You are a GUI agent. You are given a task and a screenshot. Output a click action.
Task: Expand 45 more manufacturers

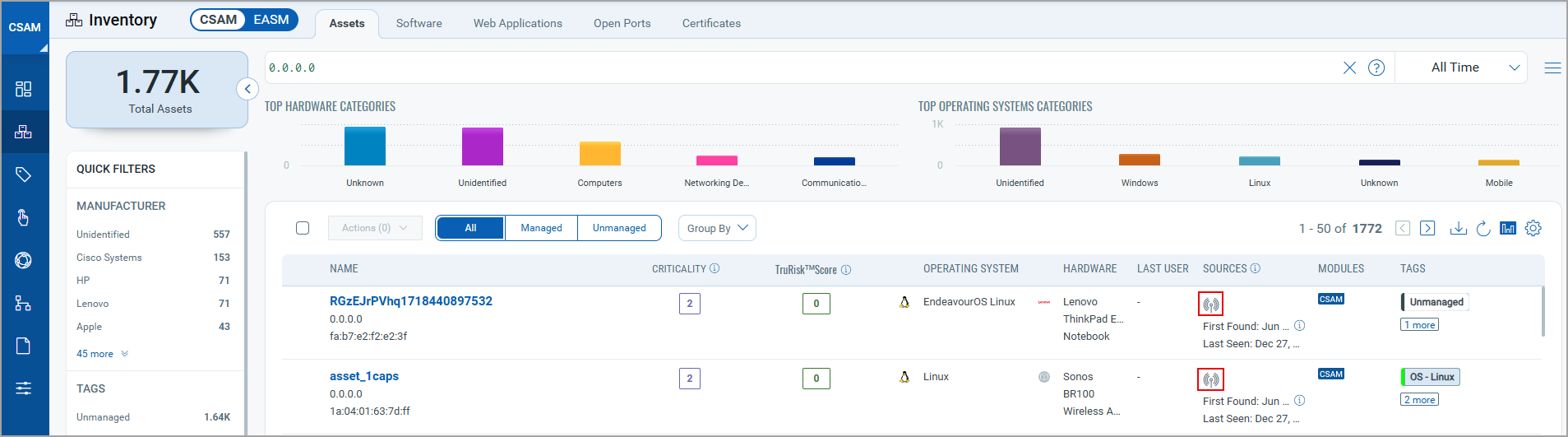[102, 354]
